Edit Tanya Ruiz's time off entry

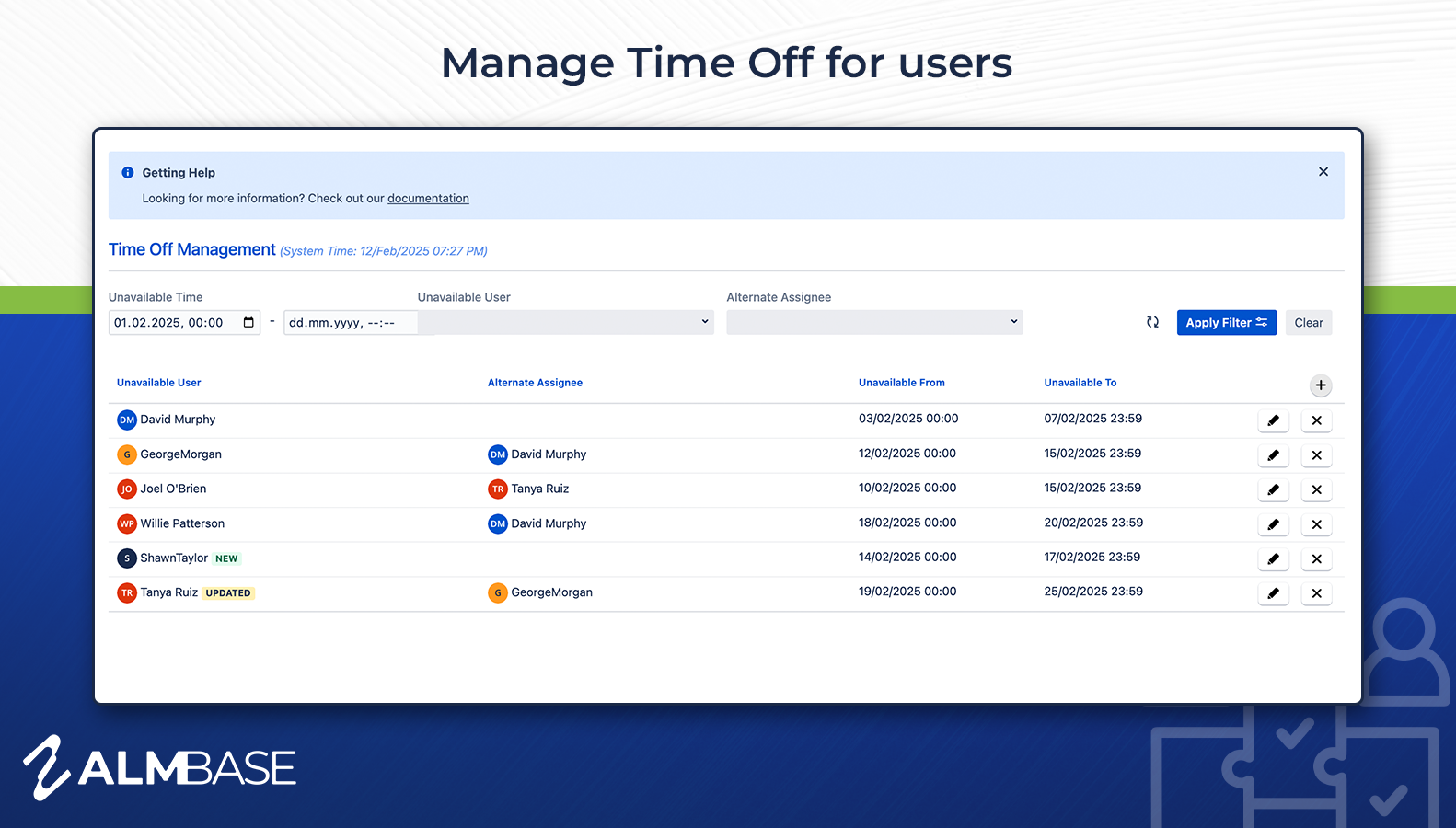click(1273, 593)
